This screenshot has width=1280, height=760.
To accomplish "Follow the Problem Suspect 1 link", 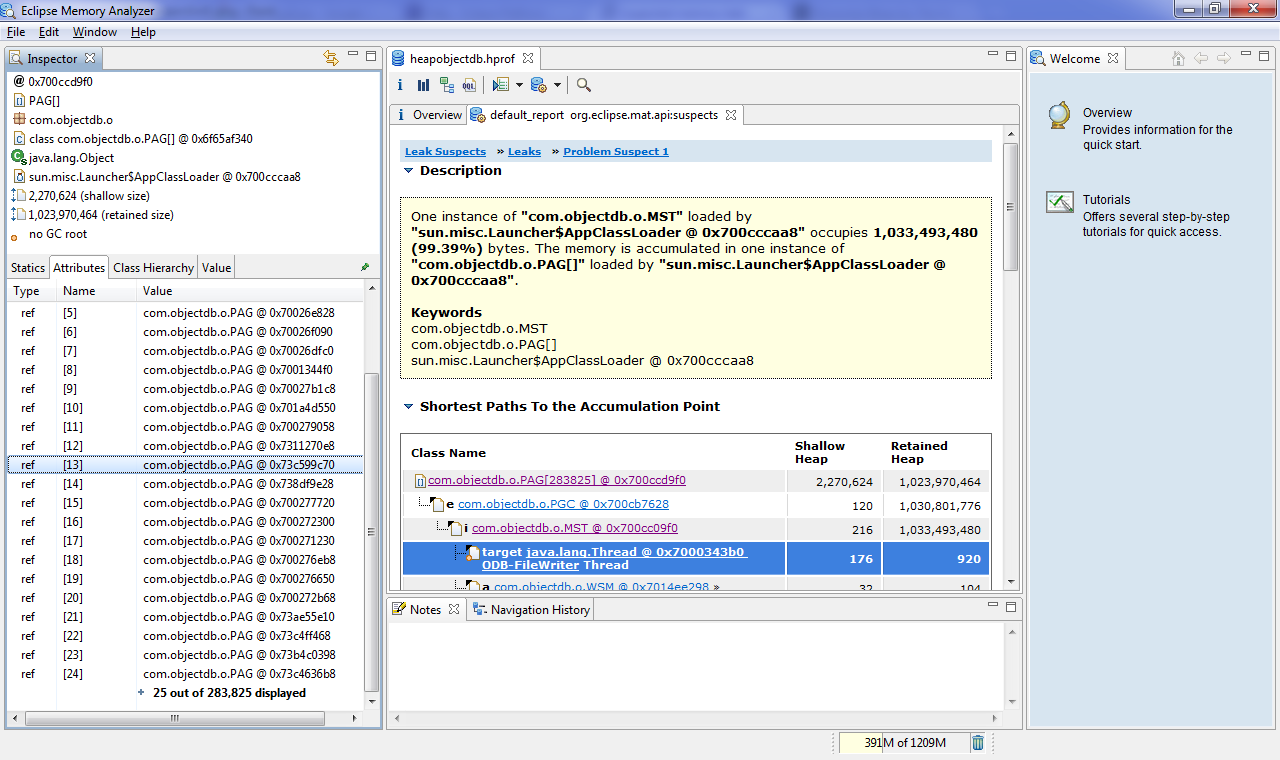I will click(x=616, y=152).
